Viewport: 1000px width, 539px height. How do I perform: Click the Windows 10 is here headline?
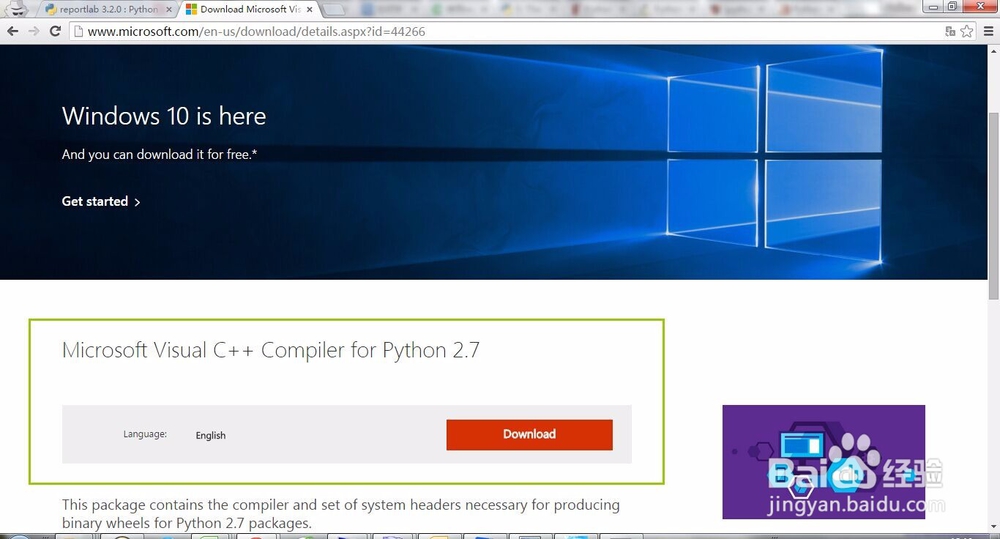tap(164, 116)
